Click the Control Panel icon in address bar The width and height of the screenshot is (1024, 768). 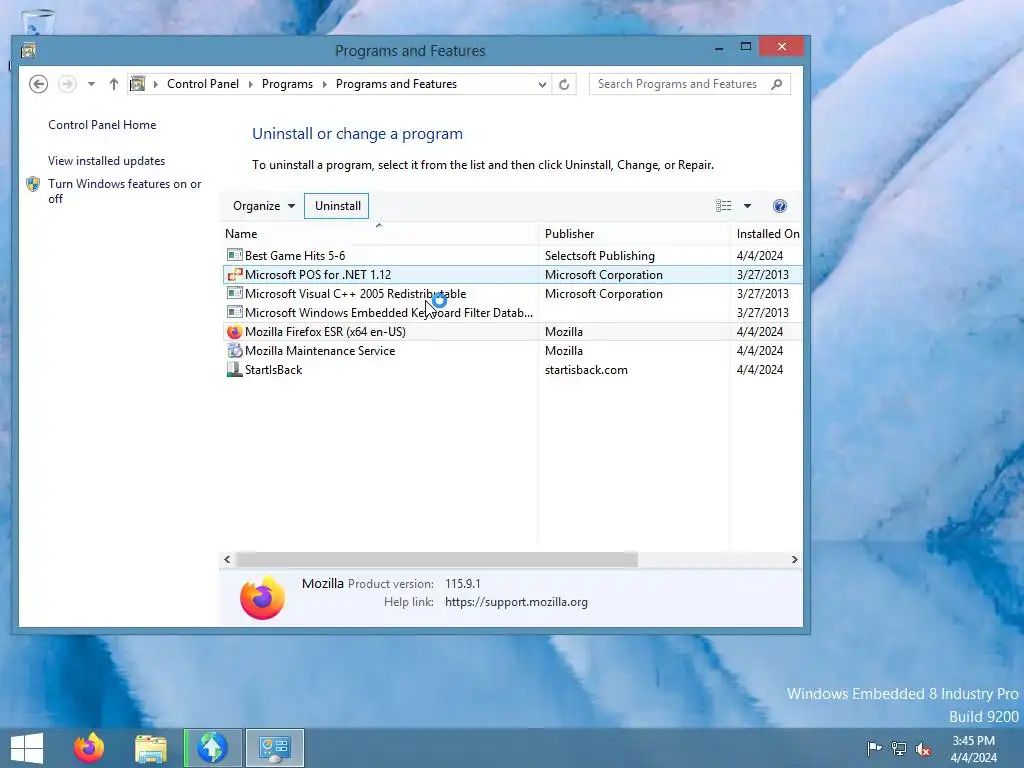point(137,84)
